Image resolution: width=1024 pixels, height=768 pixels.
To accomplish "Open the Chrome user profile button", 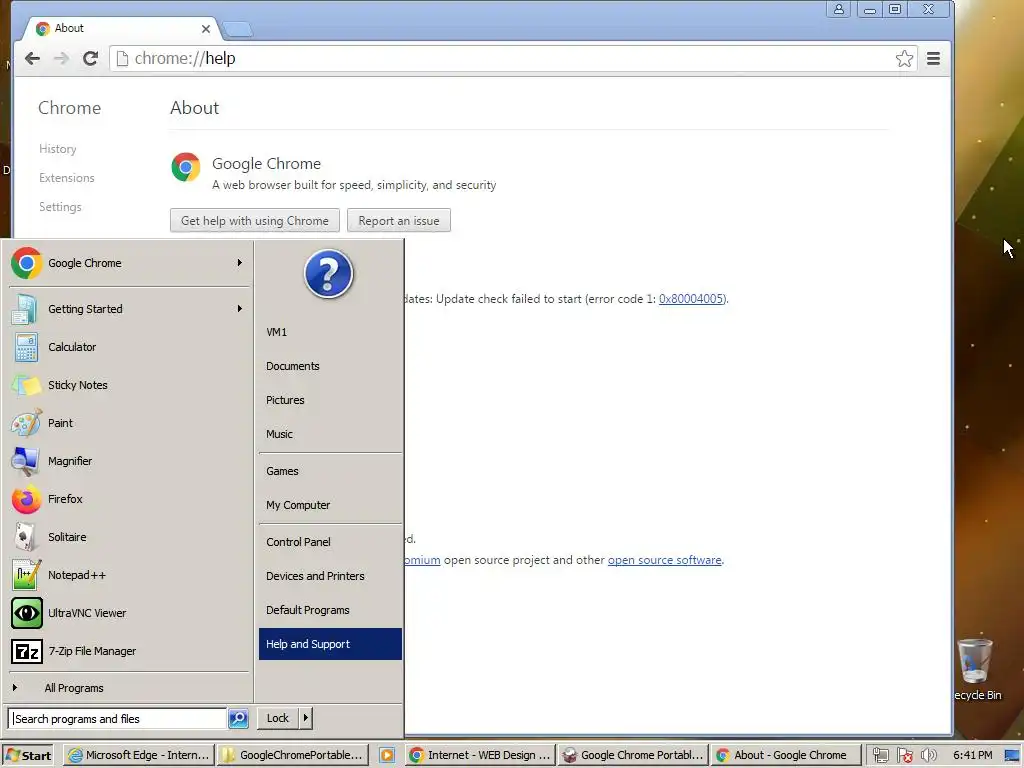I will tap(839, 9).
